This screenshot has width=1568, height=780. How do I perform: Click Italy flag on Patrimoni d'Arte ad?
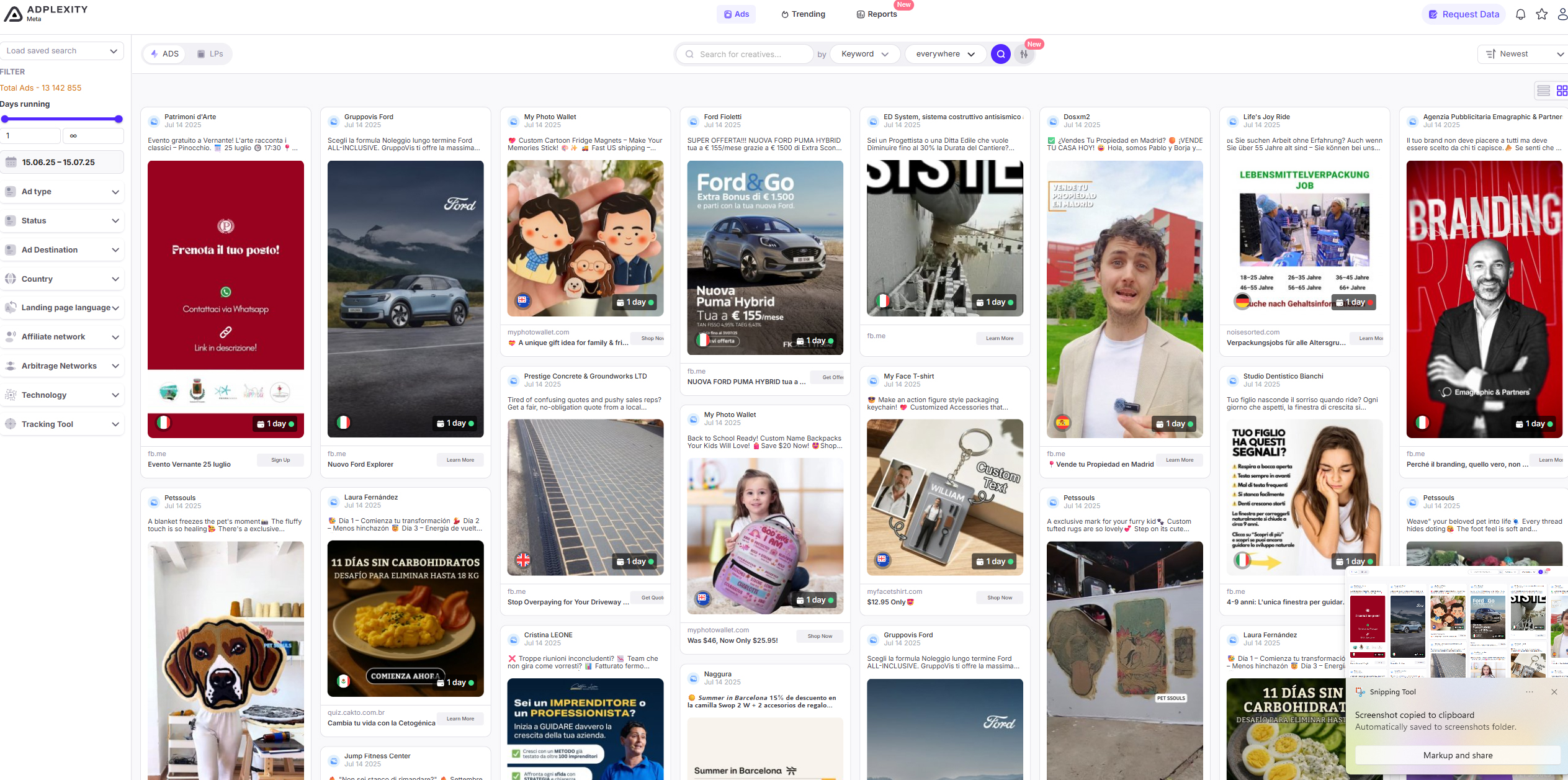click(x=163, y=423)
